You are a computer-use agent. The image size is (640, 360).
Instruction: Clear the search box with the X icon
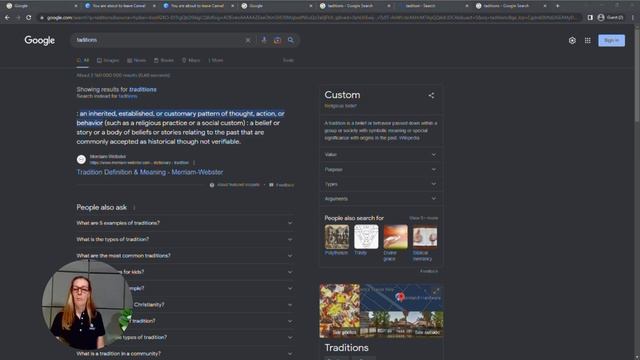pyautogui.click(x=248, y=40)
